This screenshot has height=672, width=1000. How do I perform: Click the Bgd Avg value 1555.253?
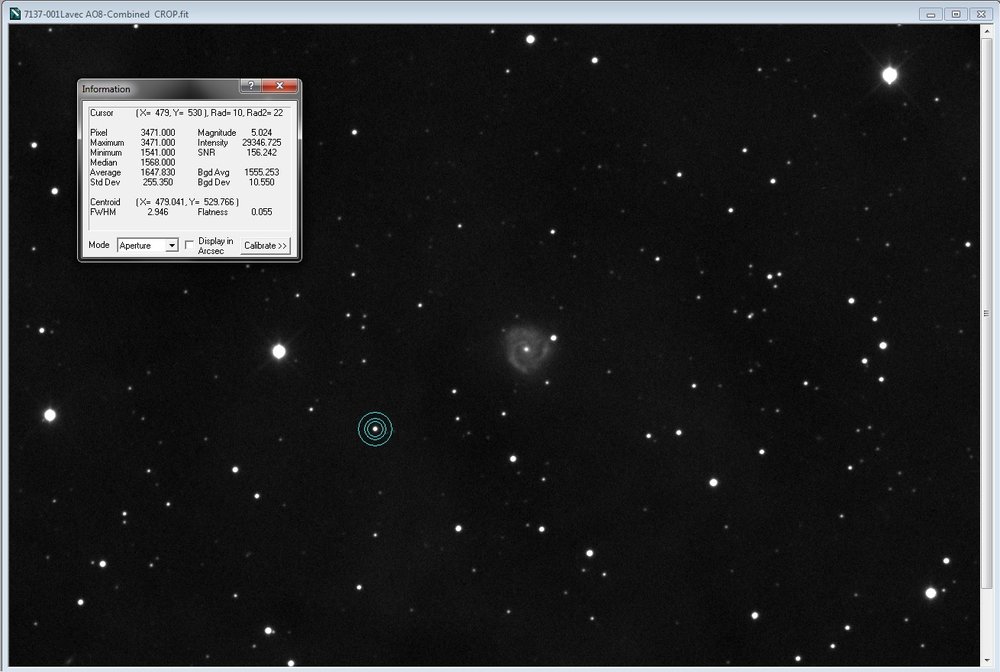coord(261,172)
